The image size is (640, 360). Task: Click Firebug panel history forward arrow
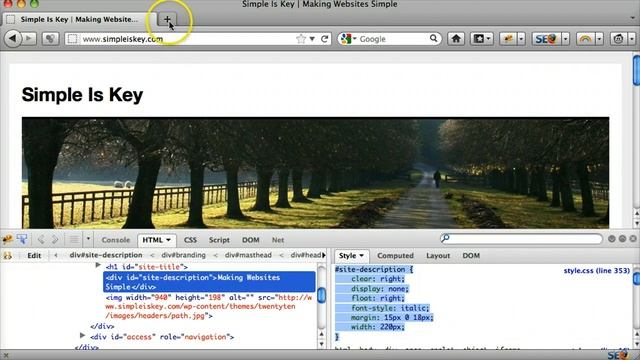click(56, 240)
